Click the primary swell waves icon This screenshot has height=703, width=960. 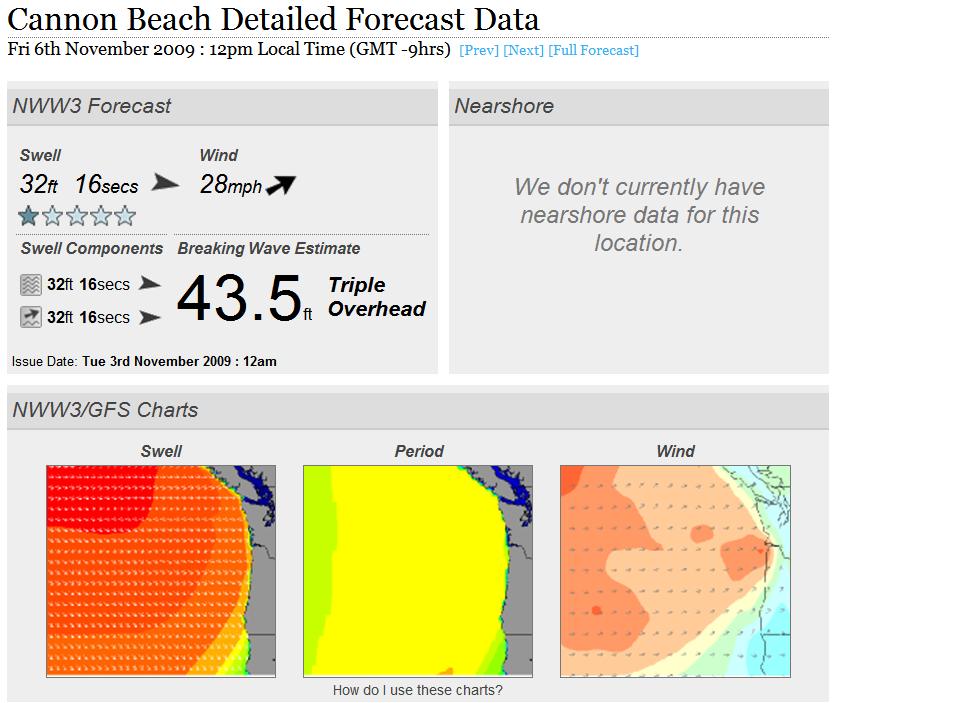point(30,285)
